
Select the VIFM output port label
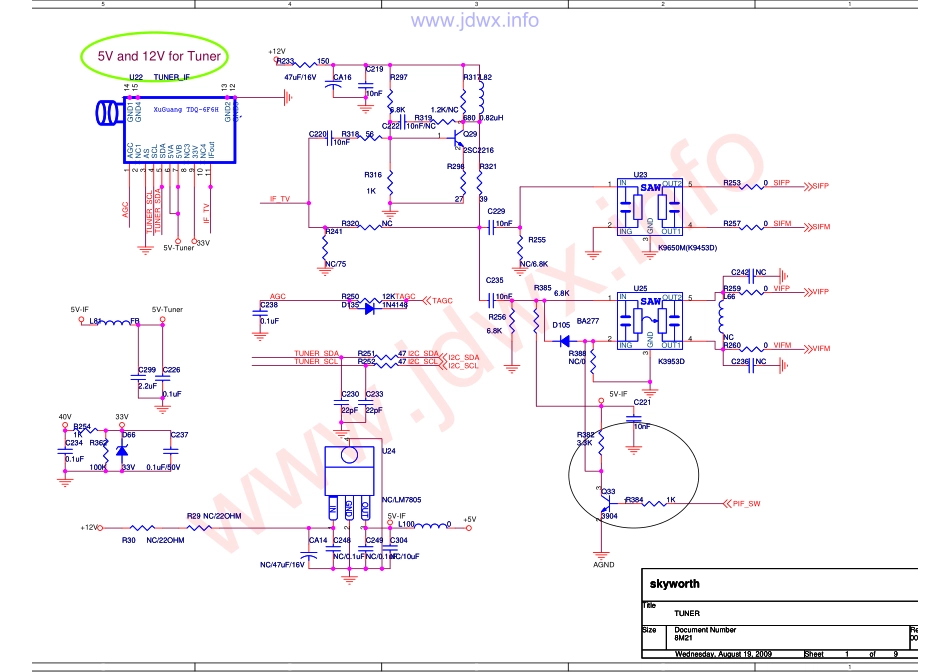point(820,348)
